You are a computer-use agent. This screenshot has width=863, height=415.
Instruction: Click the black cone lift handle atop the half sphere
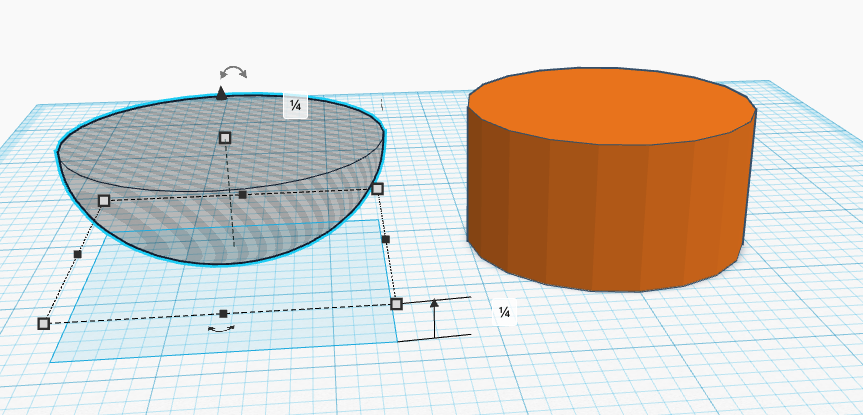pyautogui.click(x=221, y=92)
